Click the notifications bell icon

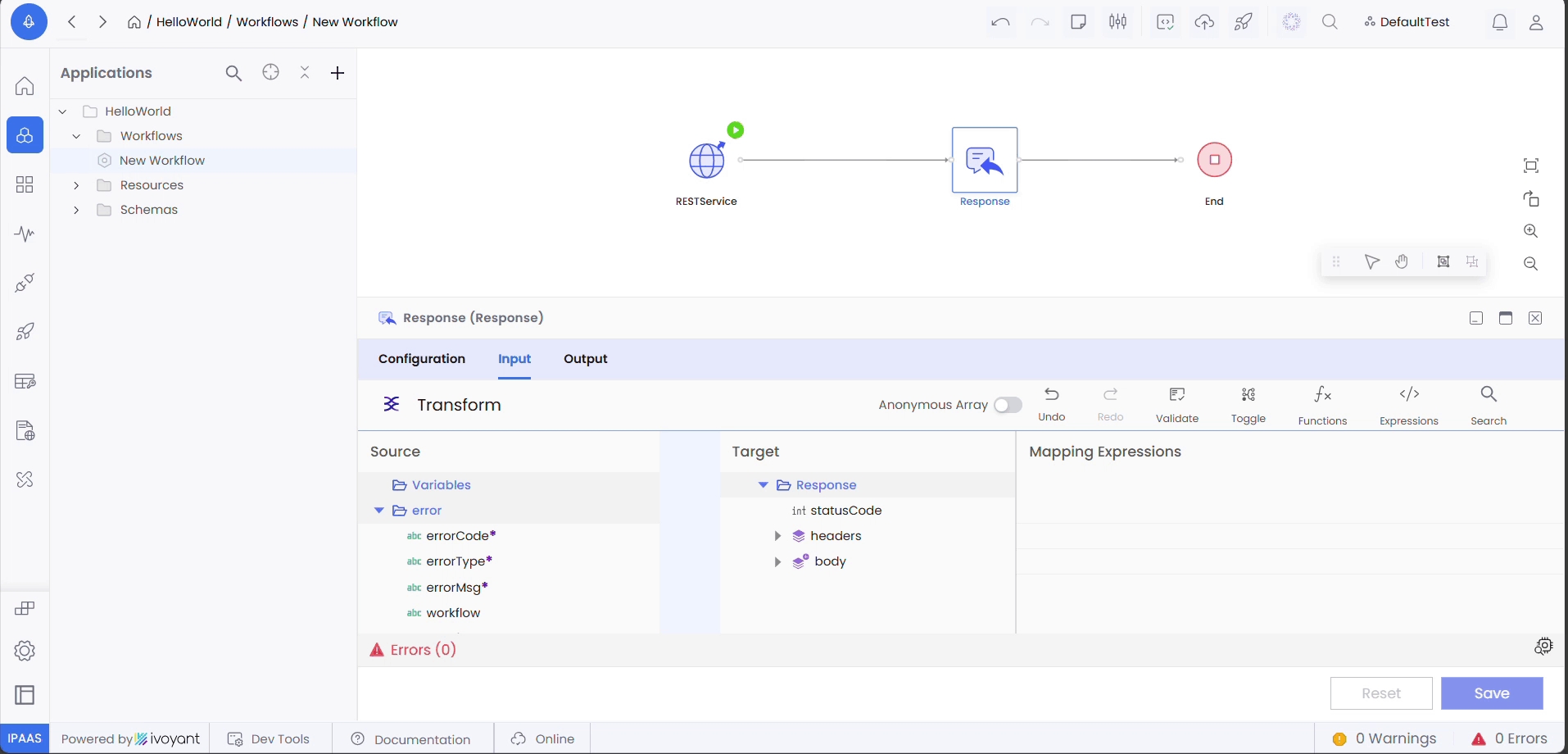click(1499, 22)
